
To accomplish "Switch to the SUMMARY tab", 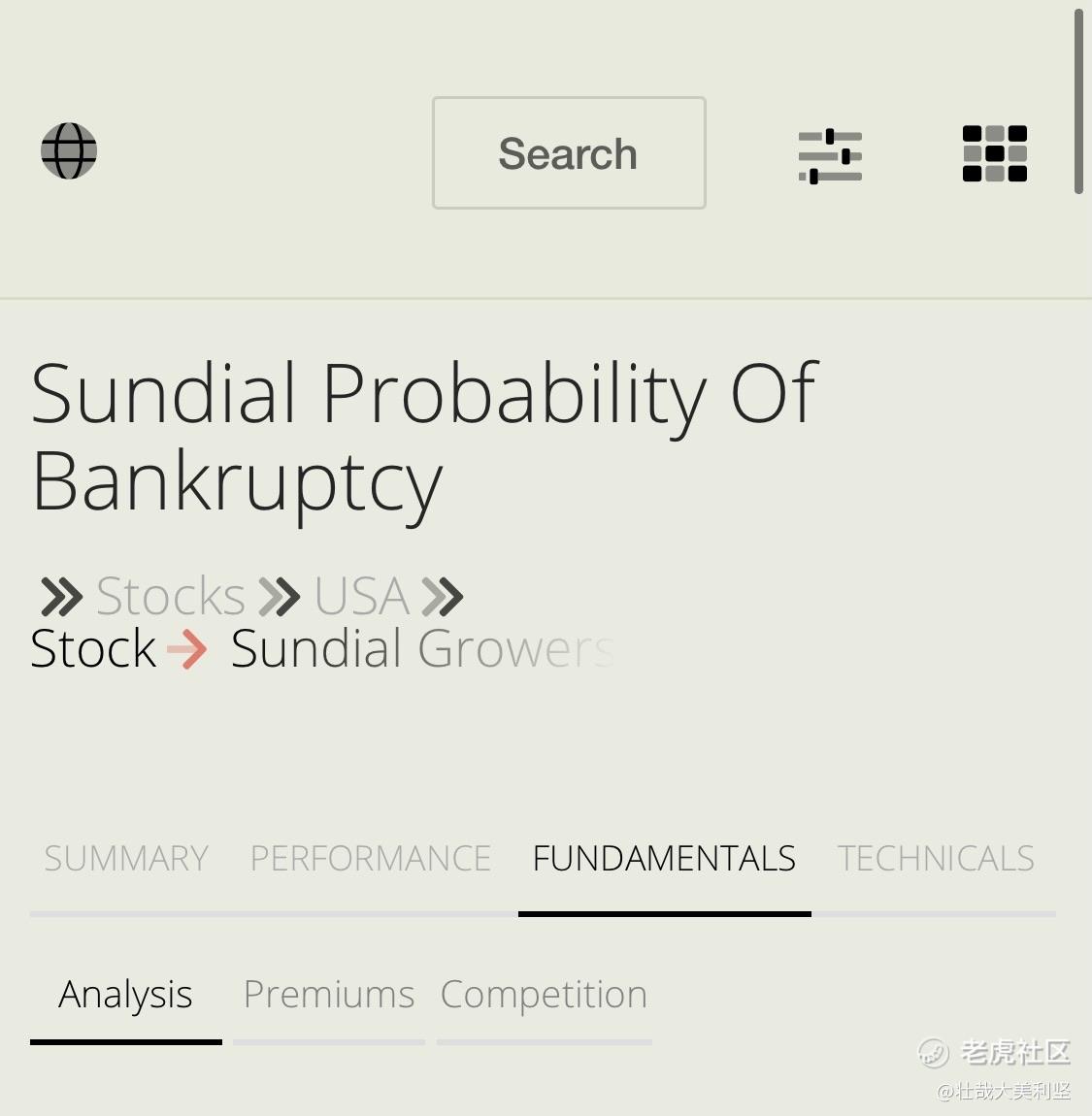I will (126, 859).
